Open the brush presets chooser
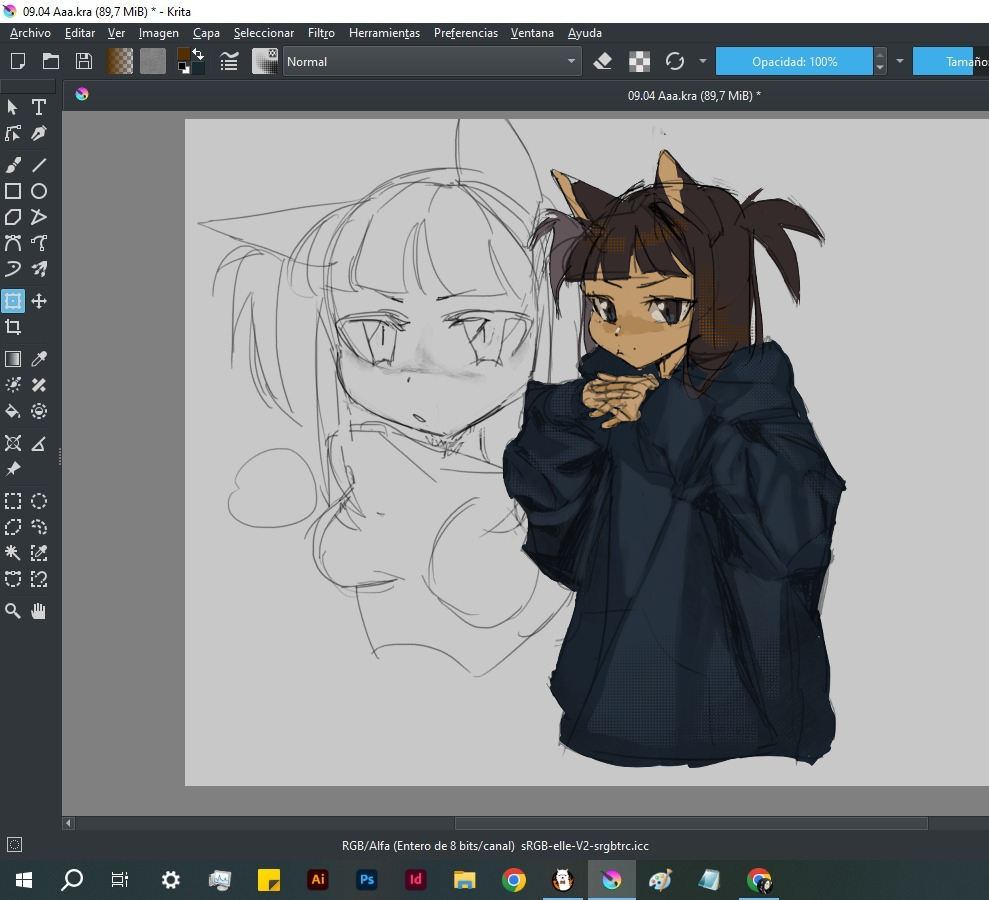989x900 pixels. (265, 61)
